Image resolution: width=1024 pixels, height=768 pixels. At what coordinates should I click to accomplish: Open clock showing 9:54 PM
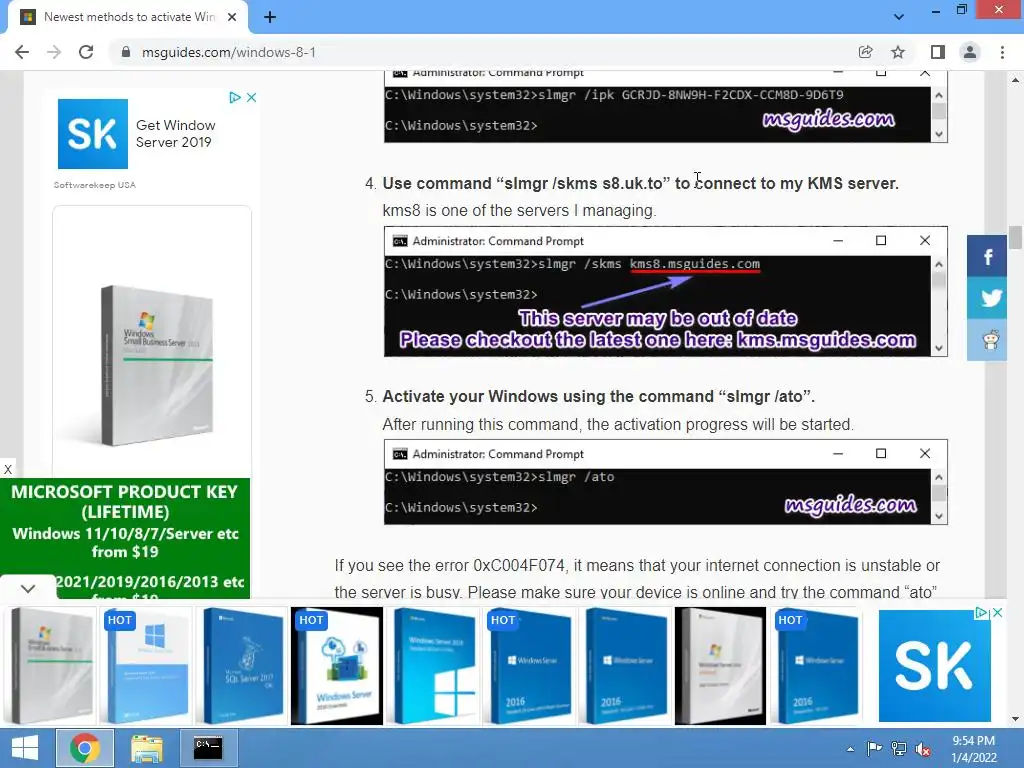click(973, 748)
